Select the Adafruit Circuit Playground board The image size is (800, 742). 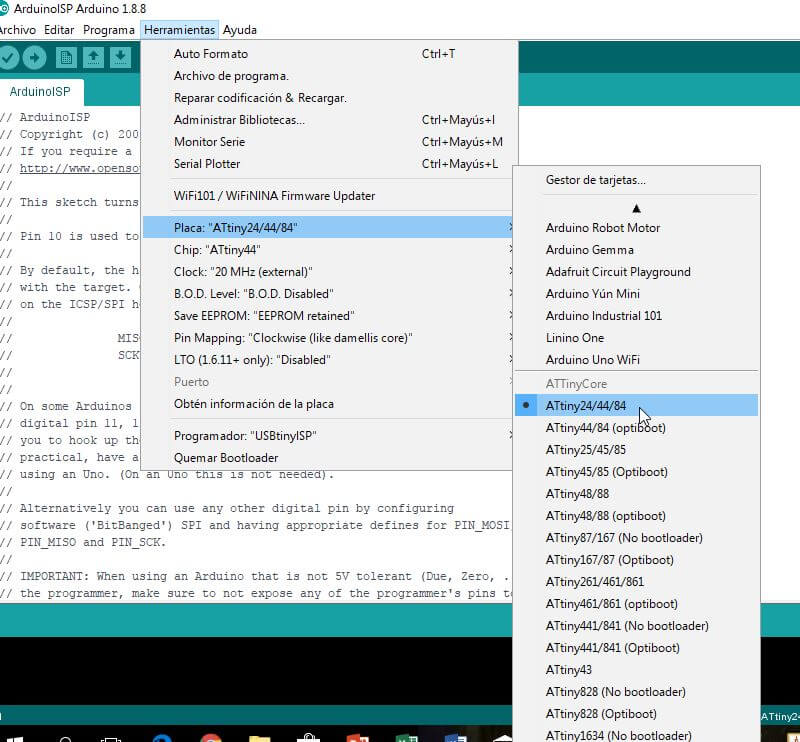pos(636,271)
